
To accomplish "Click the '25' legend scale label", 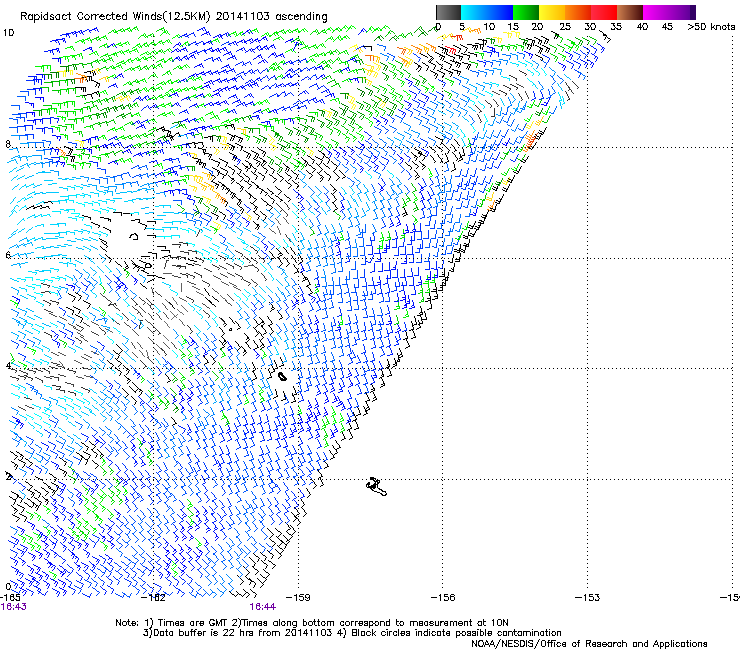I will 565,27.
